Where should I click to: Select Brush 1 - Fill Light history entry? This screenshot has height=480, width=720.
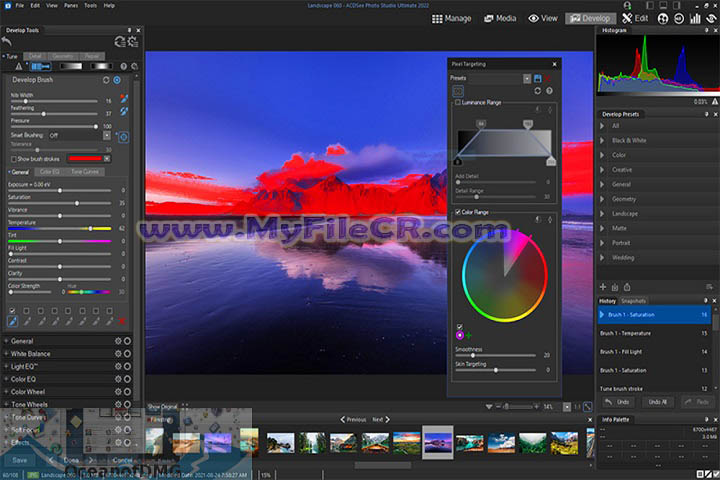click(653, 352)
